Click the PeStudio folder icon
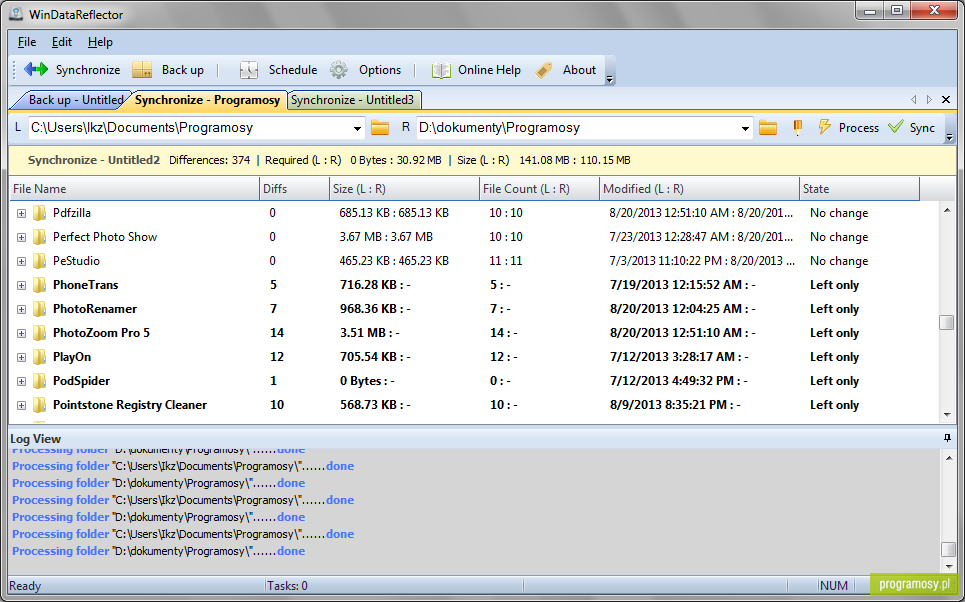965x602 pixels. tap(39, 261)
